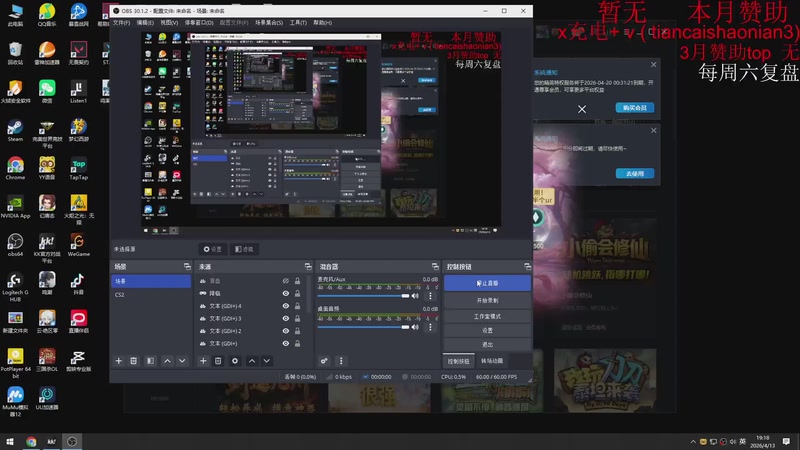Pop out the 混音器 dock panel icon
800x450 pixels.
coord(435,266)
